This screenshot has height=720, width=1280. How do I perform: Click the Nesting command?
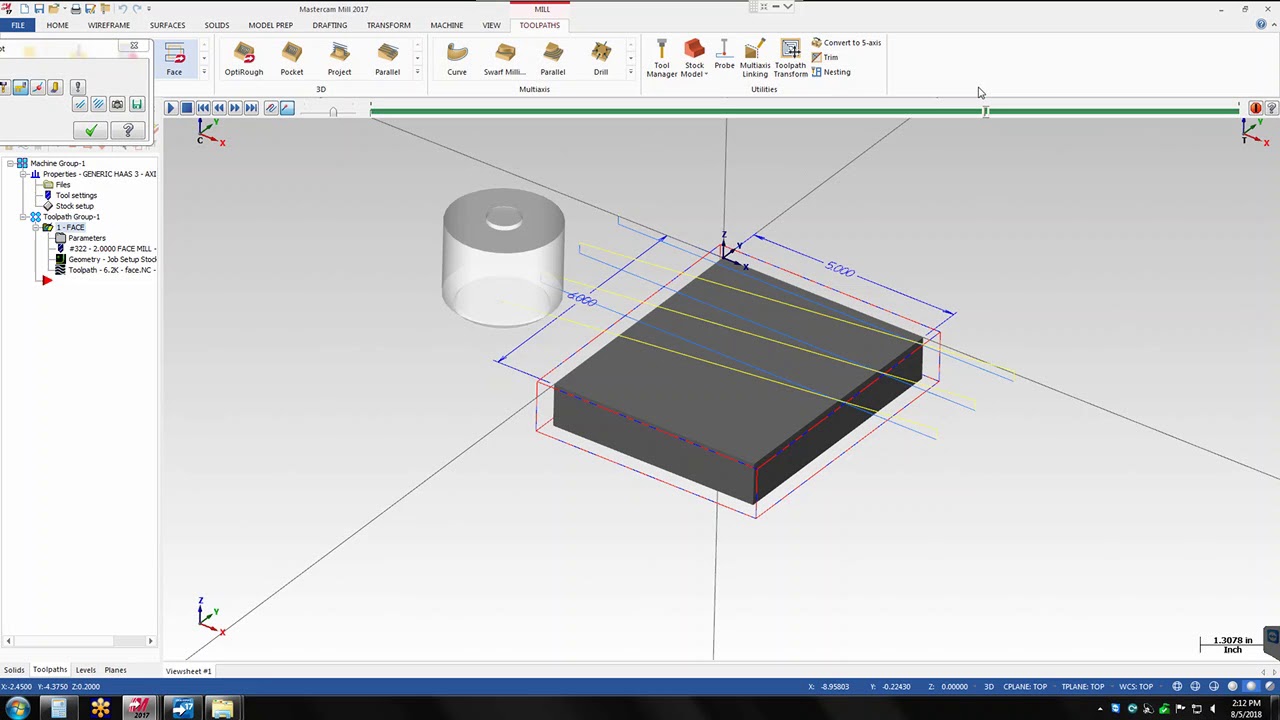pyautogui.click(x=831, y=72)
